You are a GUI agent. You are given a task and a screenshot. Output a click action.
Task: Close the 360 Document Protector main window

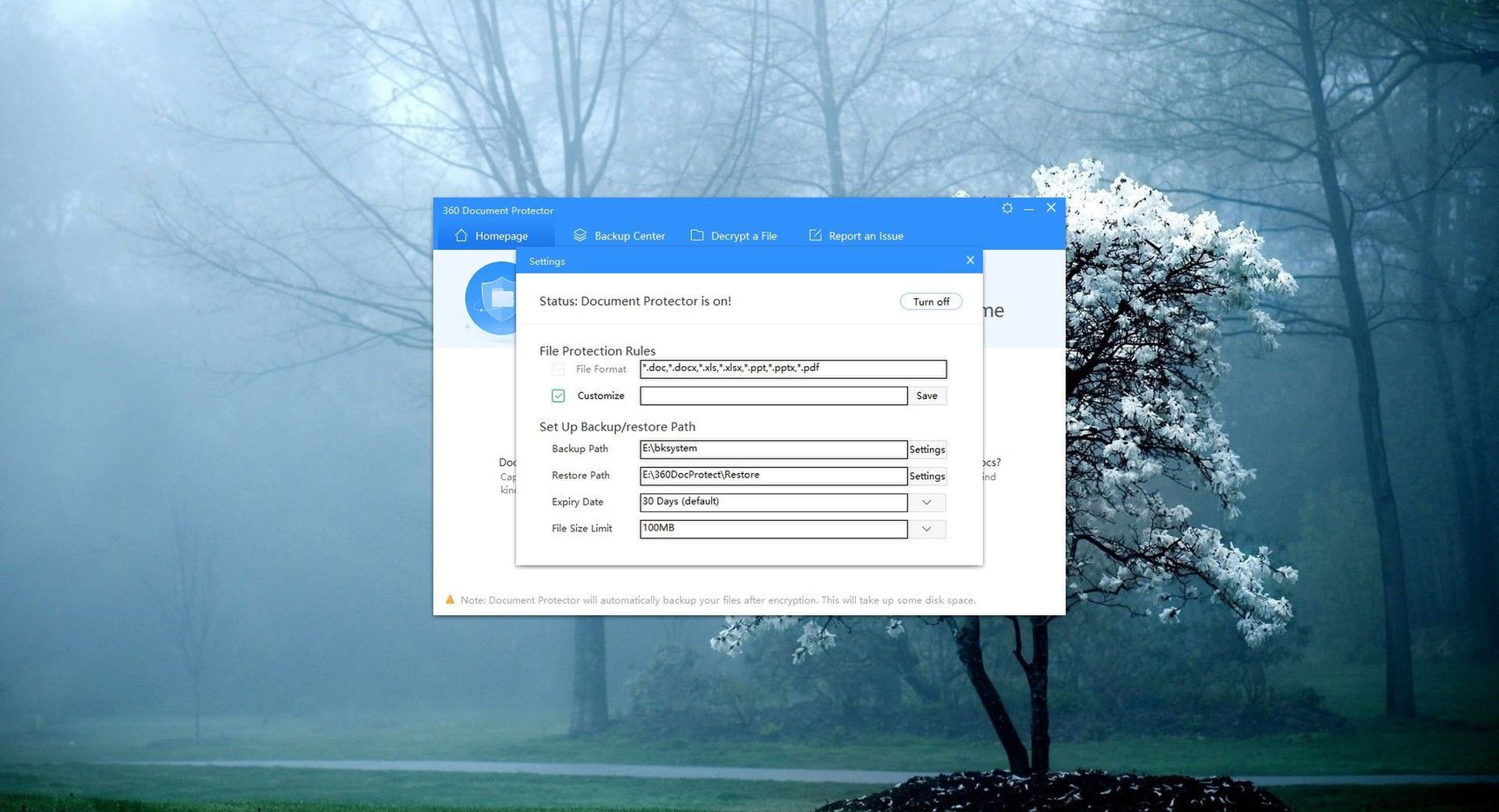coord(1051,207)
